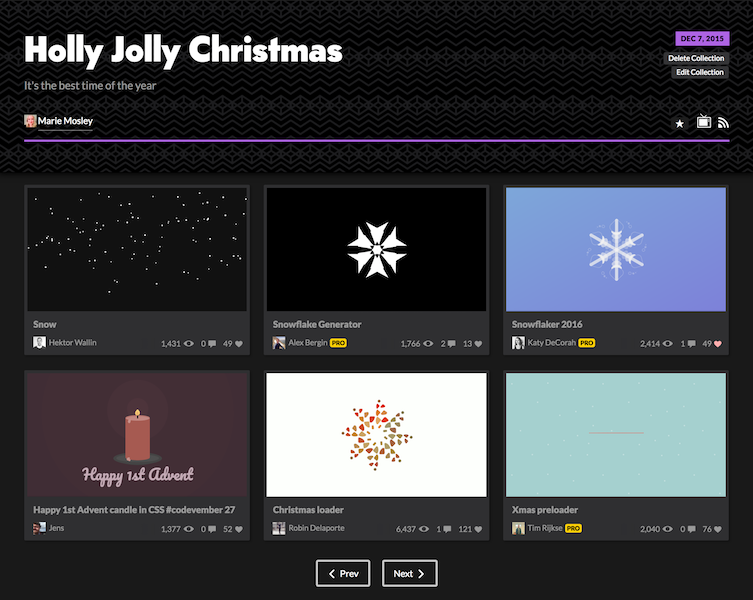Screen dimensions: 753x600
Task: Click Katy DeCorah's avatar icon
Action: (x=518, y=343)
